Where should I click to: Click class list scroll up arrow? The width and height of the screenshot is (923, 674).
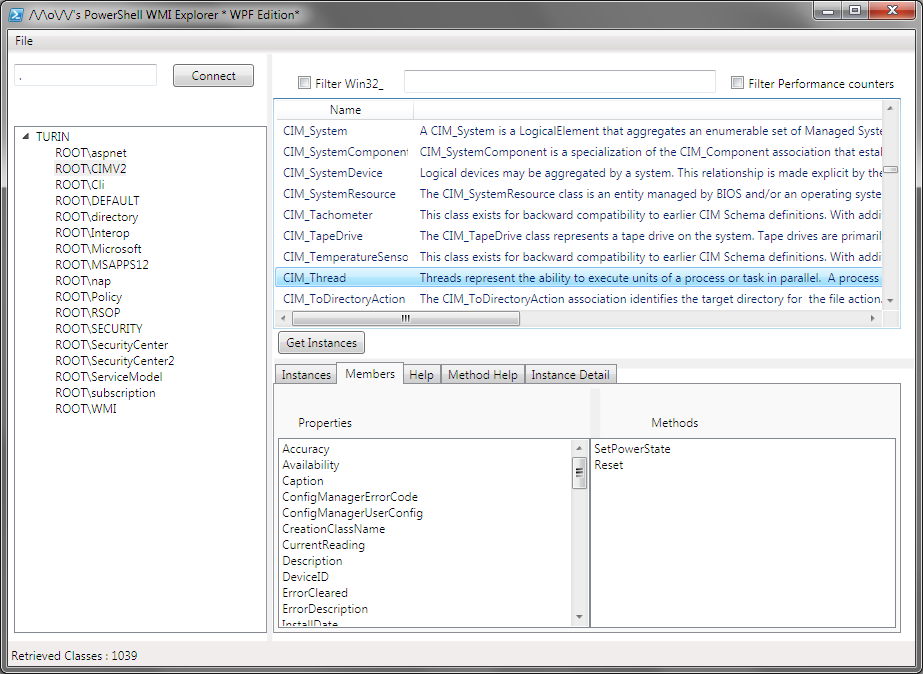click(890, 108)
